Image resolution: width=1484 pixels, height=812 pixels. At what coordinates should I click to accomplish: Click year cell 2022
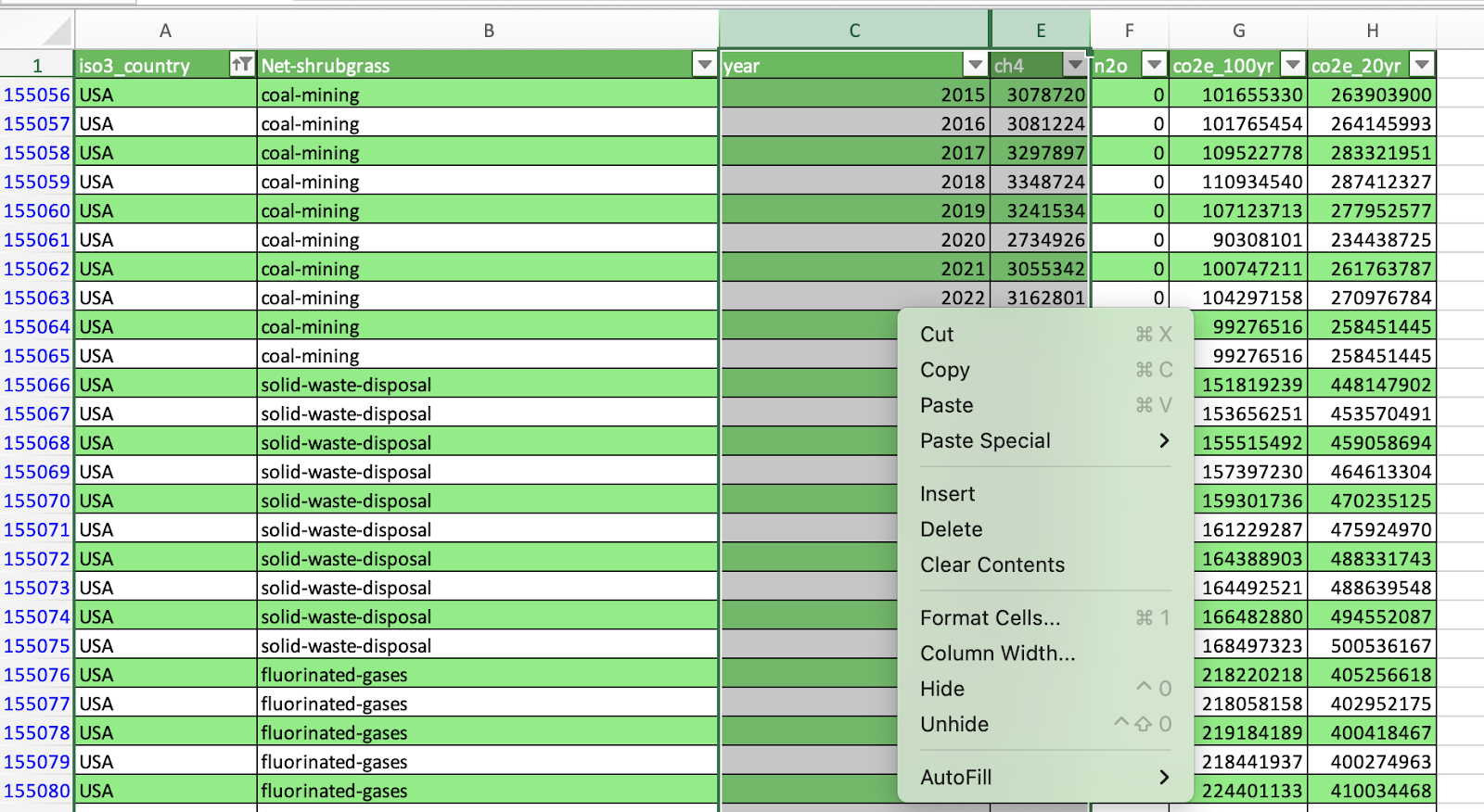854,298
